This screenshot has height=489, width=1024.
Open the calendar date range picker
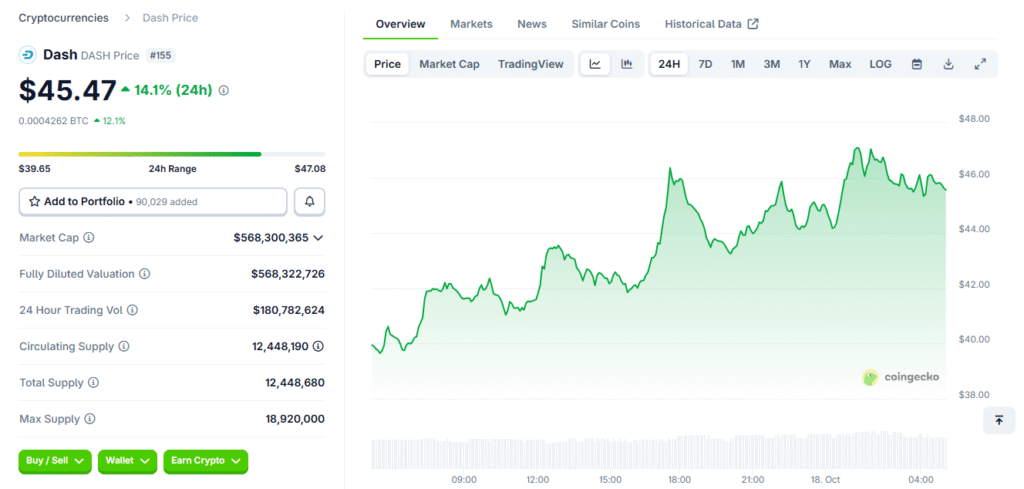tap(917, 64)
